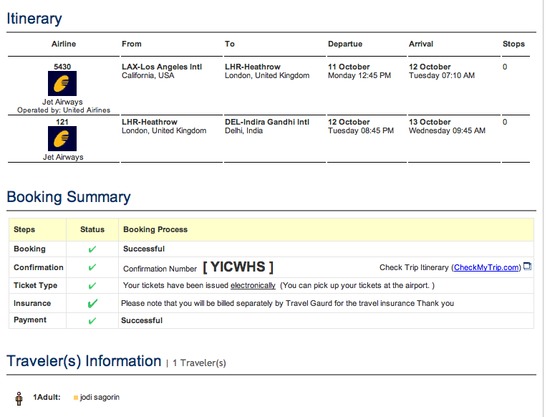Click the Travel Gaurd insurance note text
The image size is (560, 417).
pos(288,303)
